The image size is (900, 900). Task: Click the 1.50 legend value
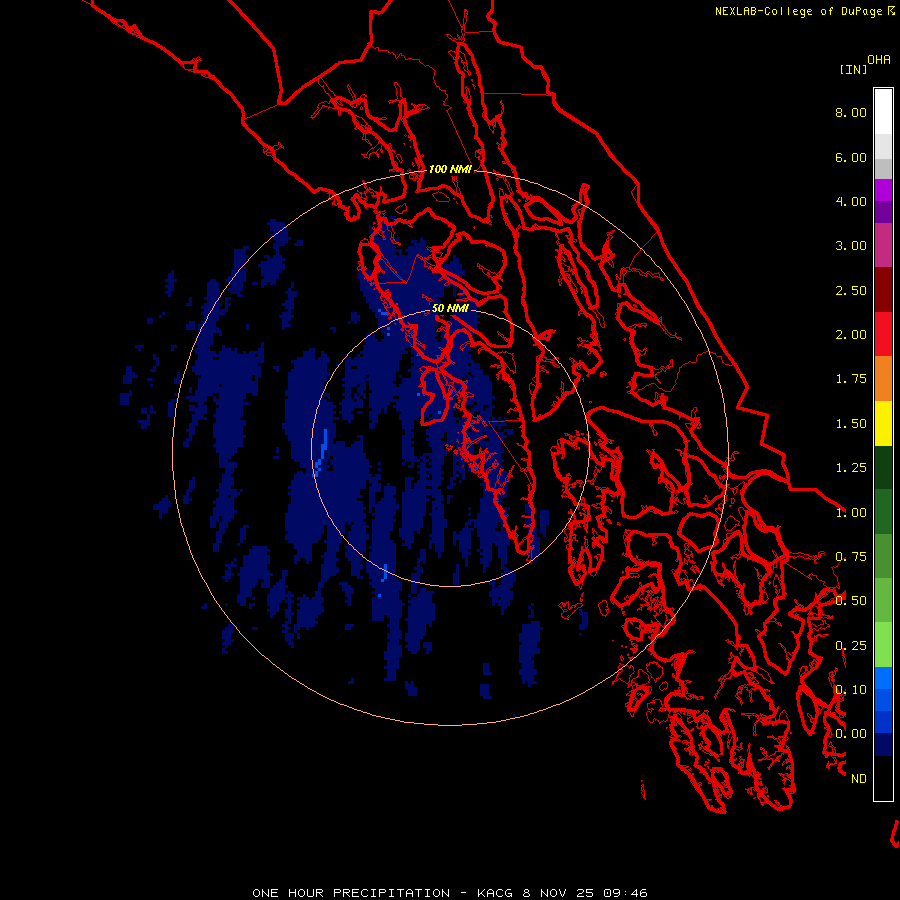point(851,424)
